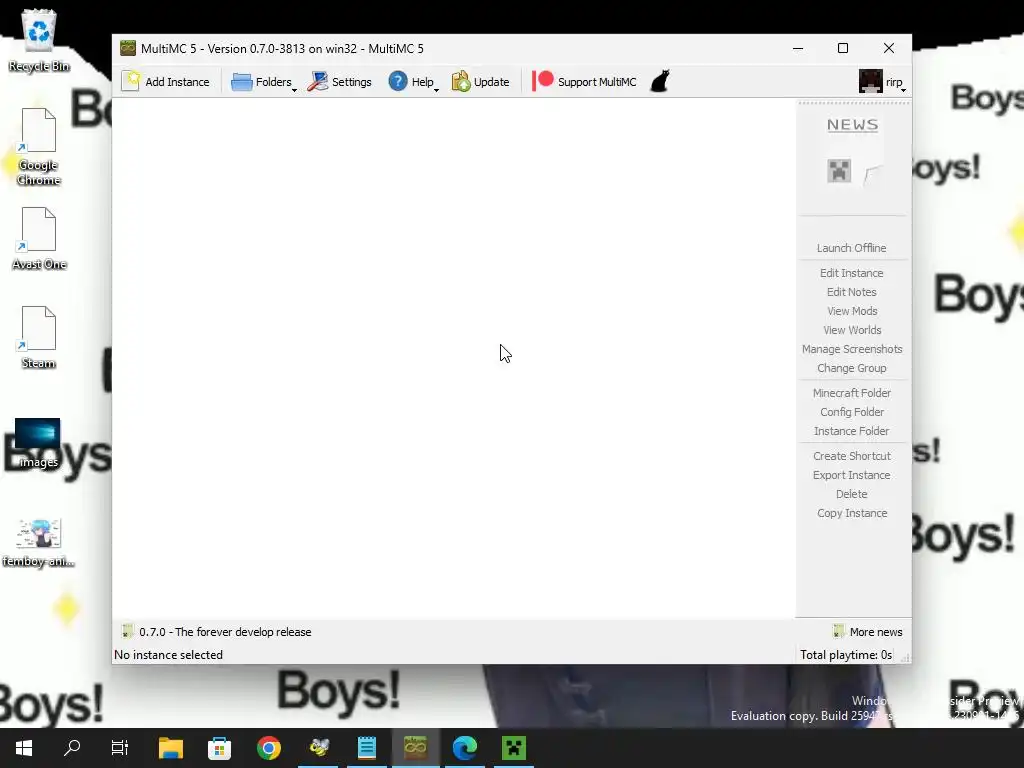Click Export Instance in the side panel
Viewport: 1024px width, 768px height.
[x=851, y=475]
